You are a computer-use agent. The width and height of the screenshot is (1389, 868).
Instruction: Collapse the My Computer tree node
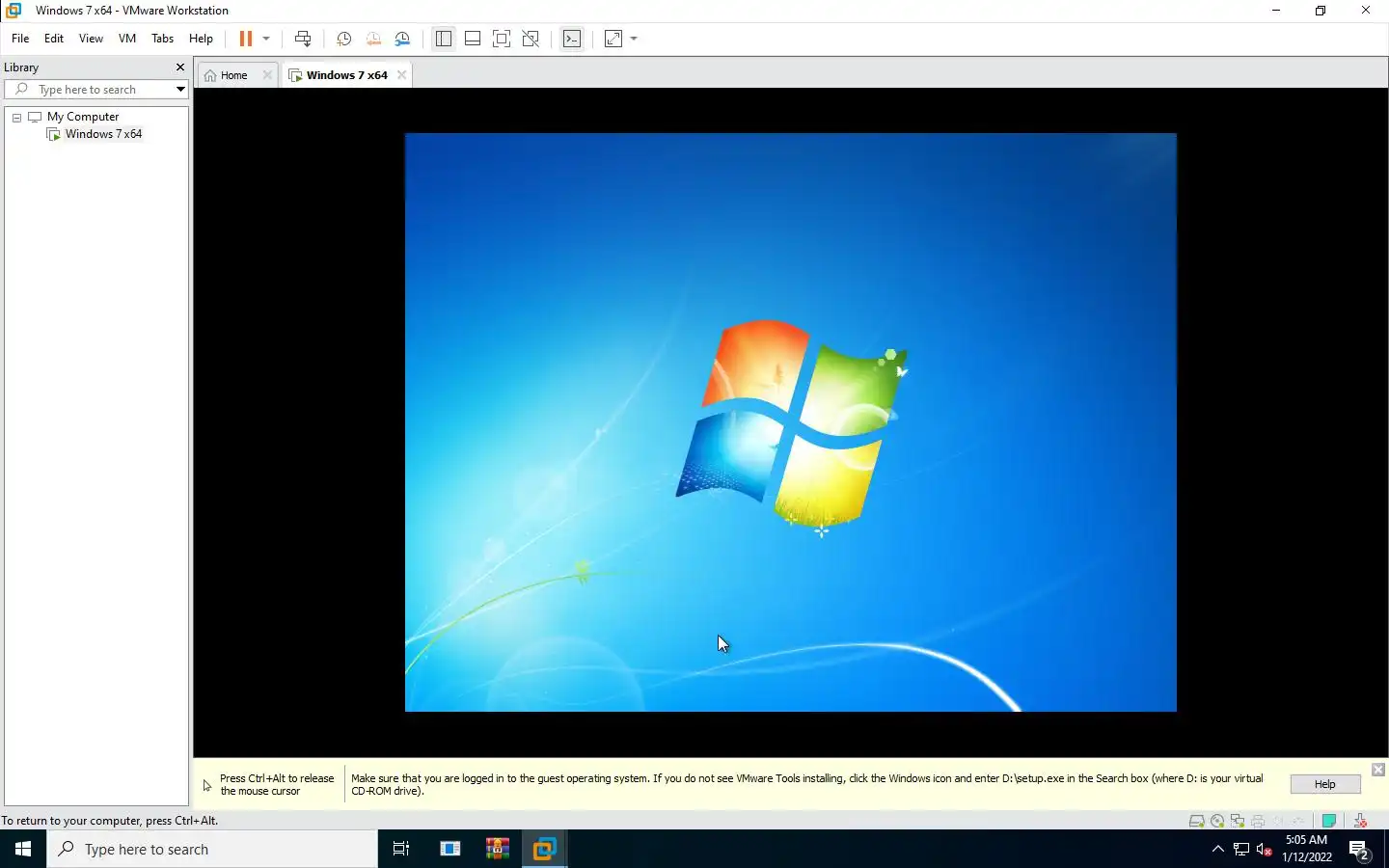pos(16,117)
